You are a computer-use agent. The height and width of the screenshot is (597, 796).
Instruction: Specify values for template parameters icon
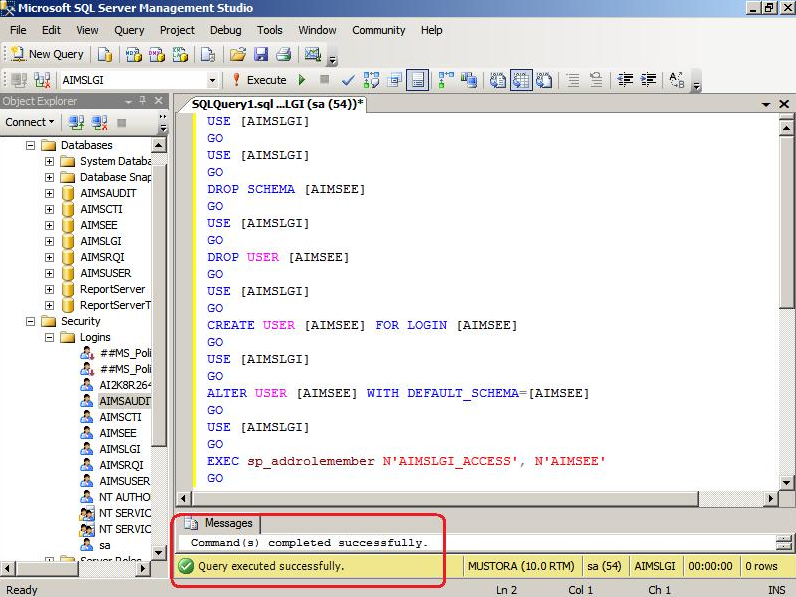[677, 80]
